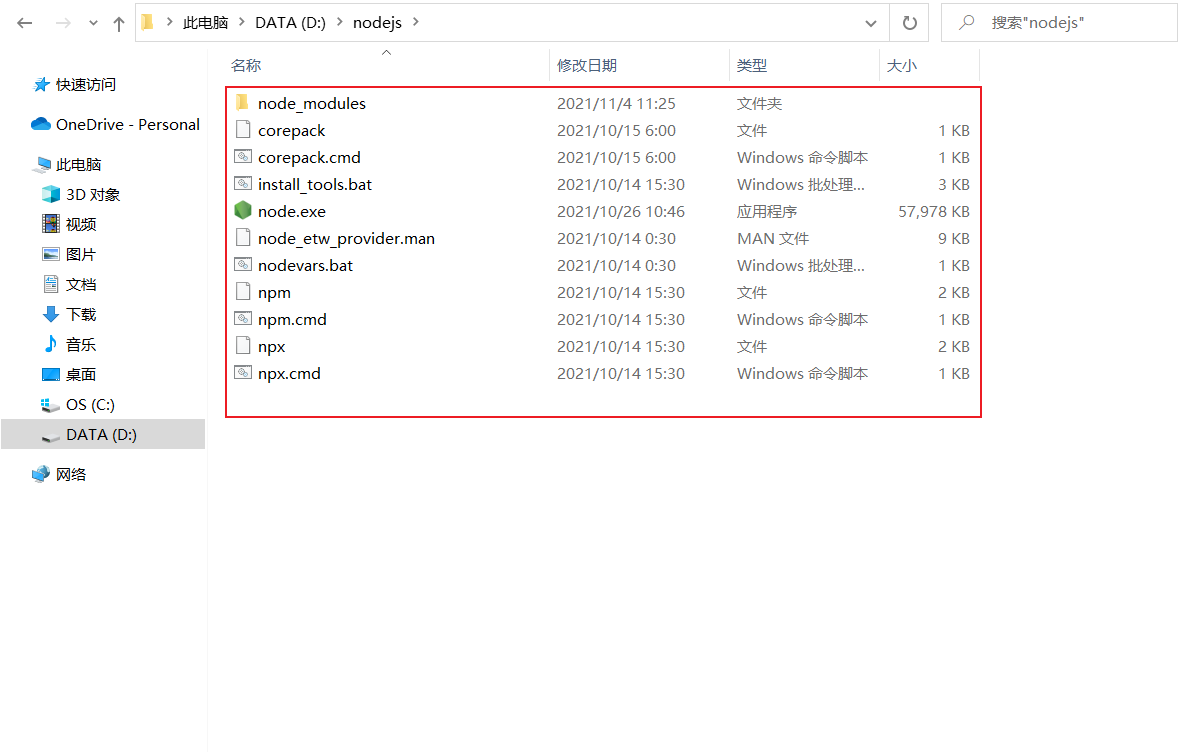
Task: Go up one folder level
Action: (118, 23)
